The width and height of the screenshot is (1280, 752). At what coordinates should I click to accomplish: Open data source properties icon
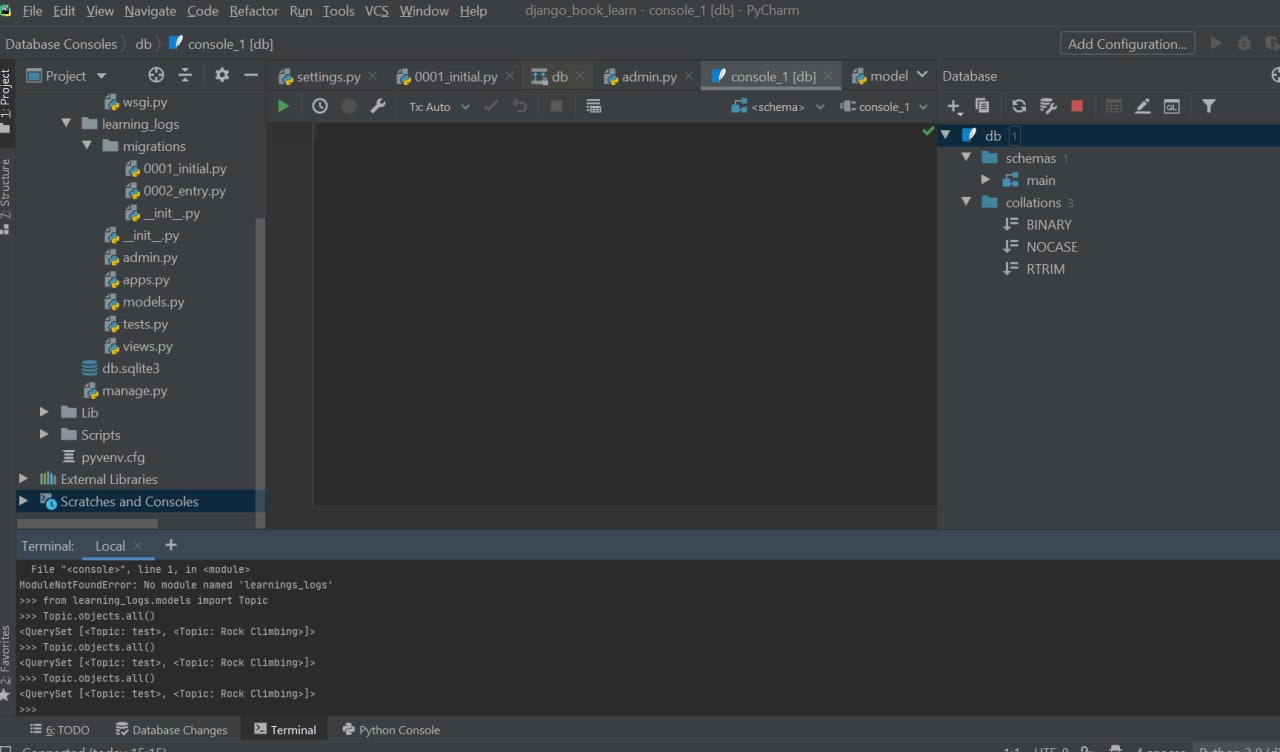(x=1048, y=106)
